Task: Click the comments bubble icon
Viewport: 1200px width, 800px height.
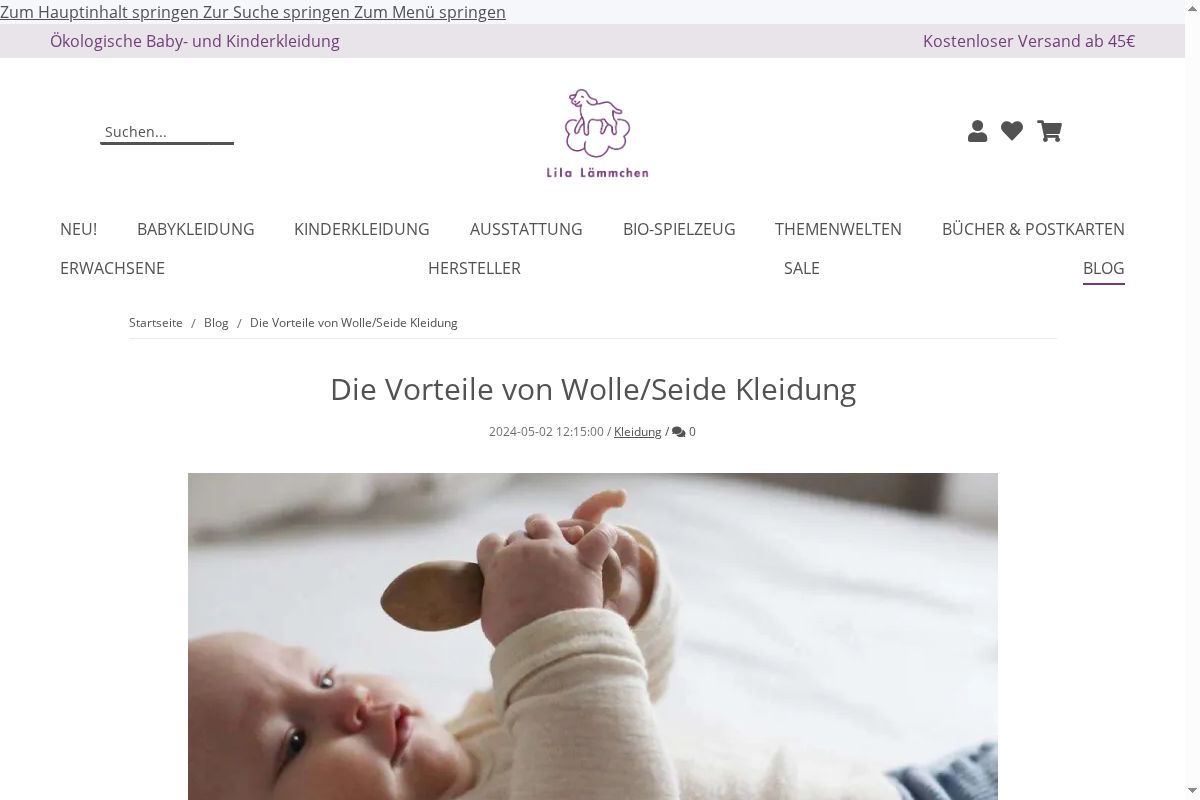Action: (x=679, y=432)
